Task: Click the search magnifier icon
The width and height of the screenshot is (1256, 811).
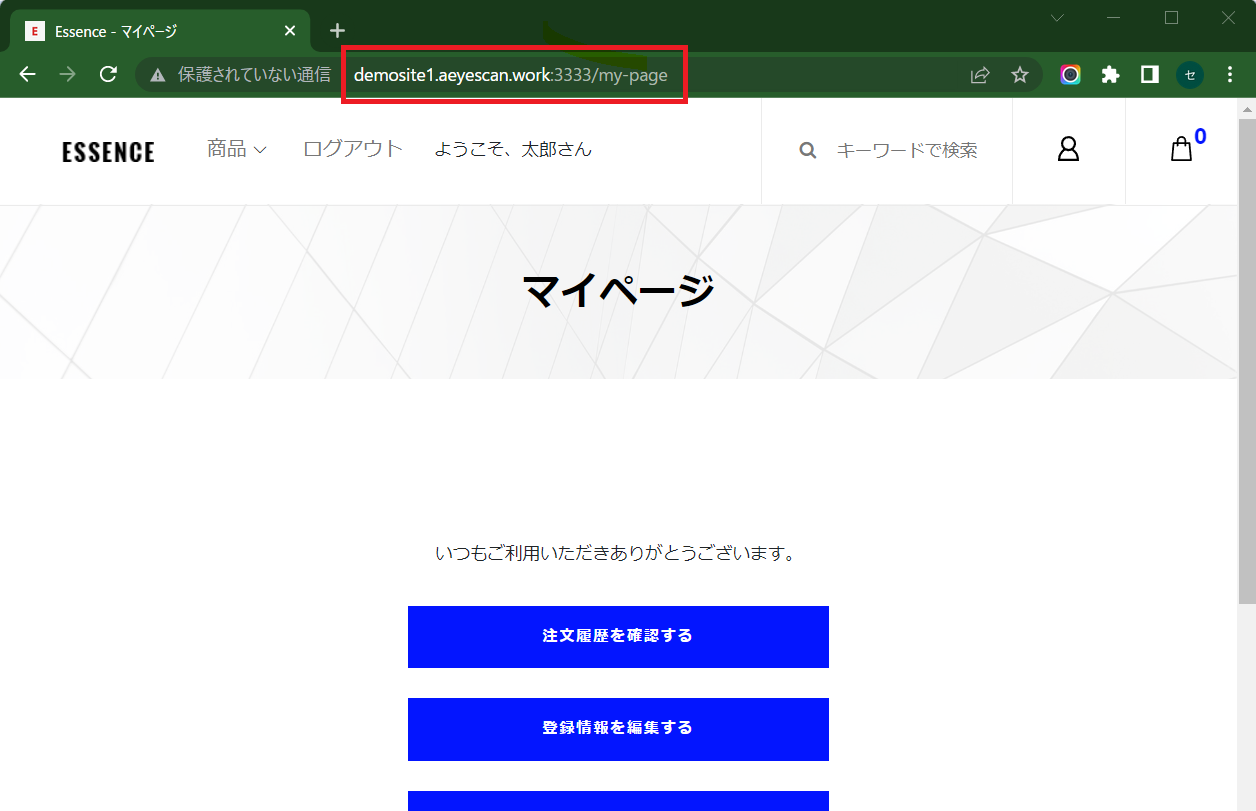Action: pyautogui.click(x=808, y=150)
